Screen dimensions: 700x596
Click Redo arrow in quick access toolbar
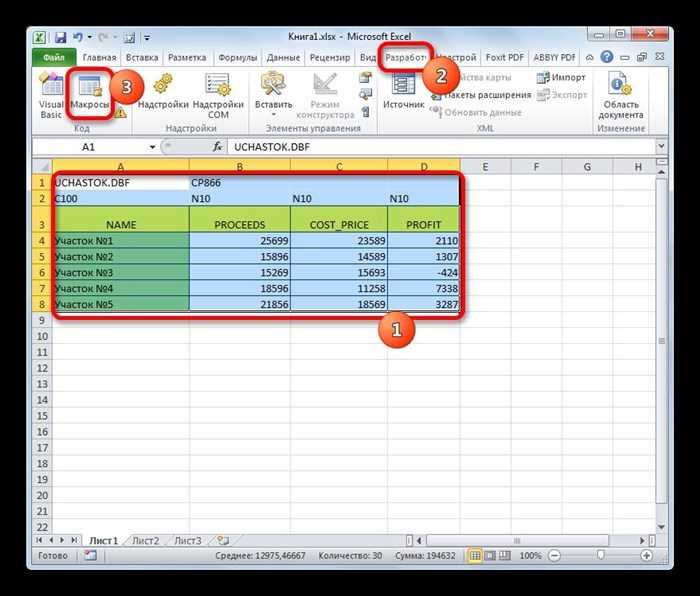(103, 38)
